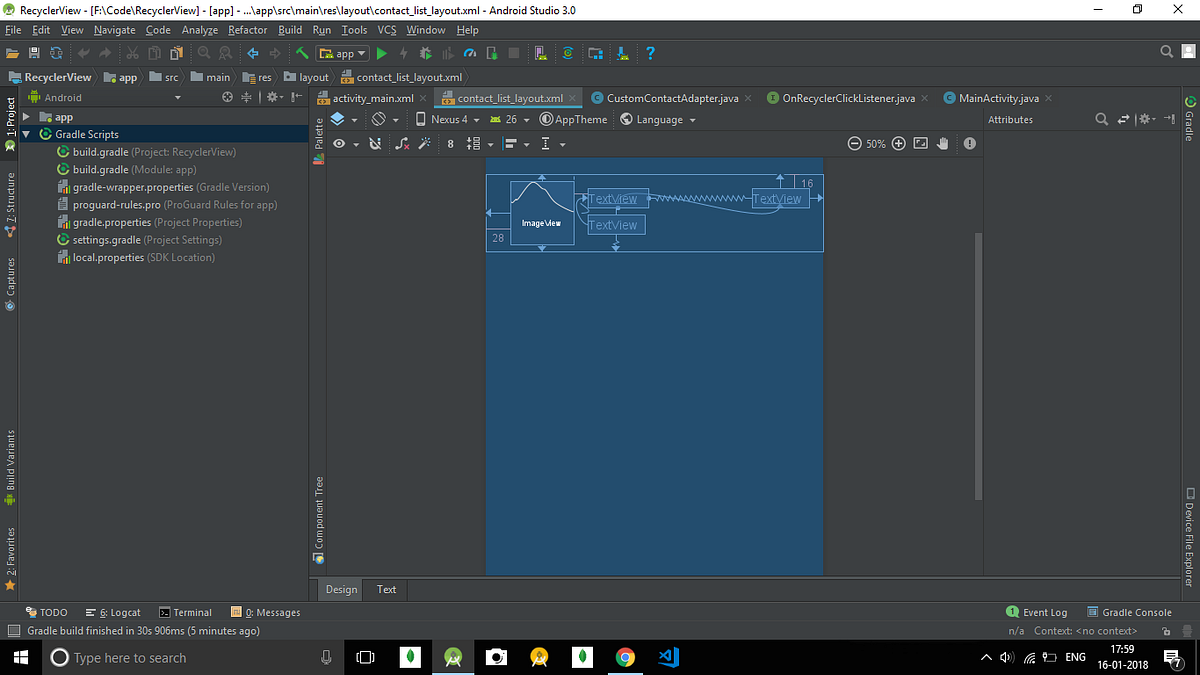Click the Gradle sync icon in toolbar
Screen dimensions: 1200x675
[568, 53]
